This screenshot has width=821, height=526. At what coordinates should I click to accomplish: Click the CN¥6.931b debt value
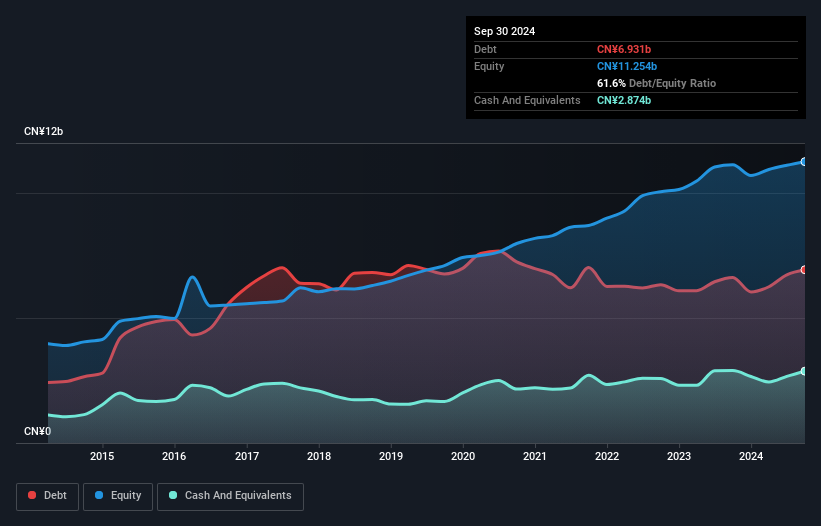tap(624, 49)
